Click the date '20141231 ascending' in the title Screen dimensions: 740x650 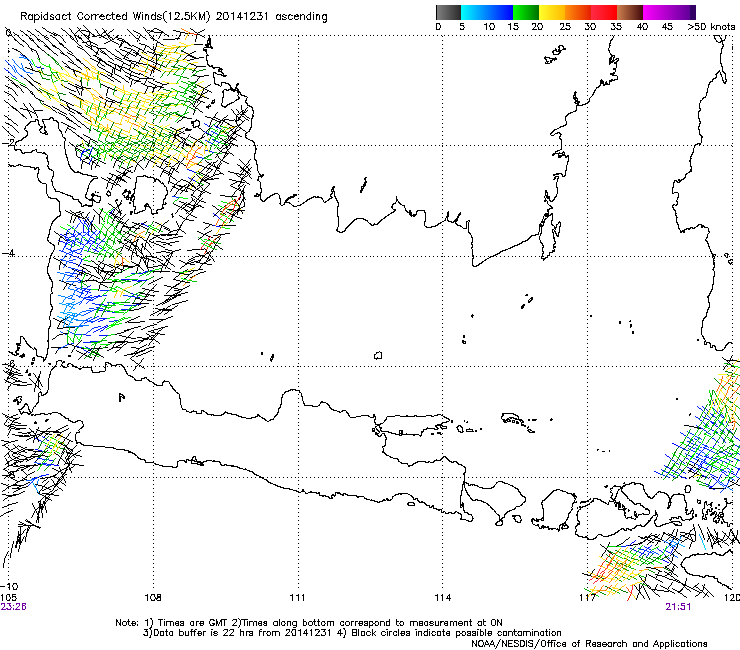(272, 17)
